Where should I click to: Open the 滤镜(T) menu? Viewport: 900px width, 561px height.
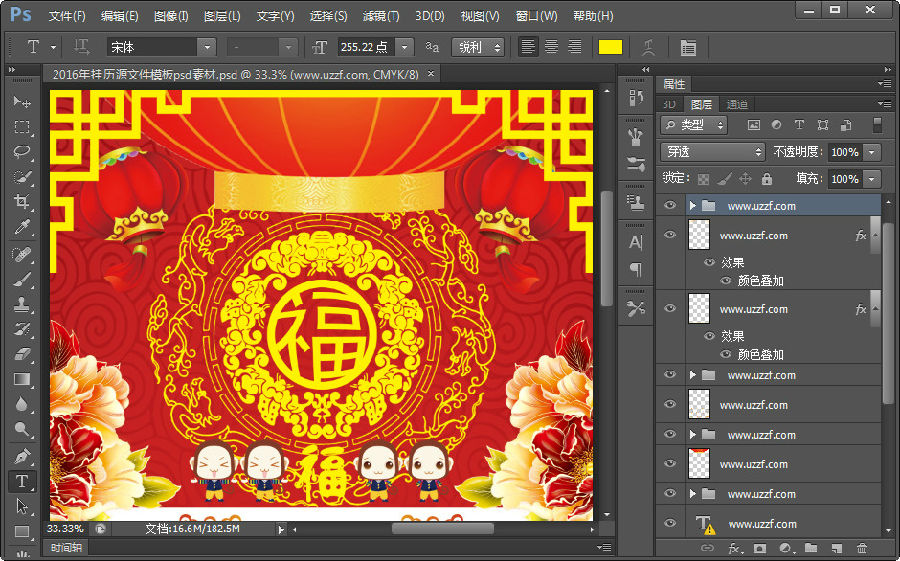381,16
